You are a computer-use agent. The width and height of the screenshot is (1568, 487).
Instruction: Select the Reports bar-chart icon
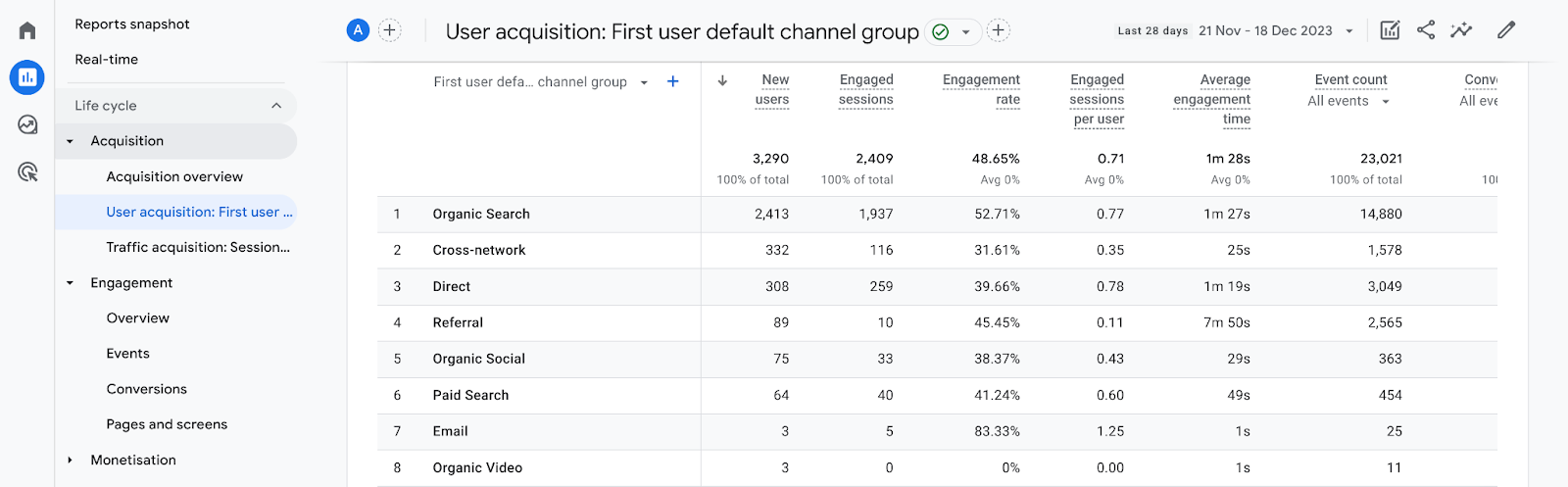click(x=27, y=76)
